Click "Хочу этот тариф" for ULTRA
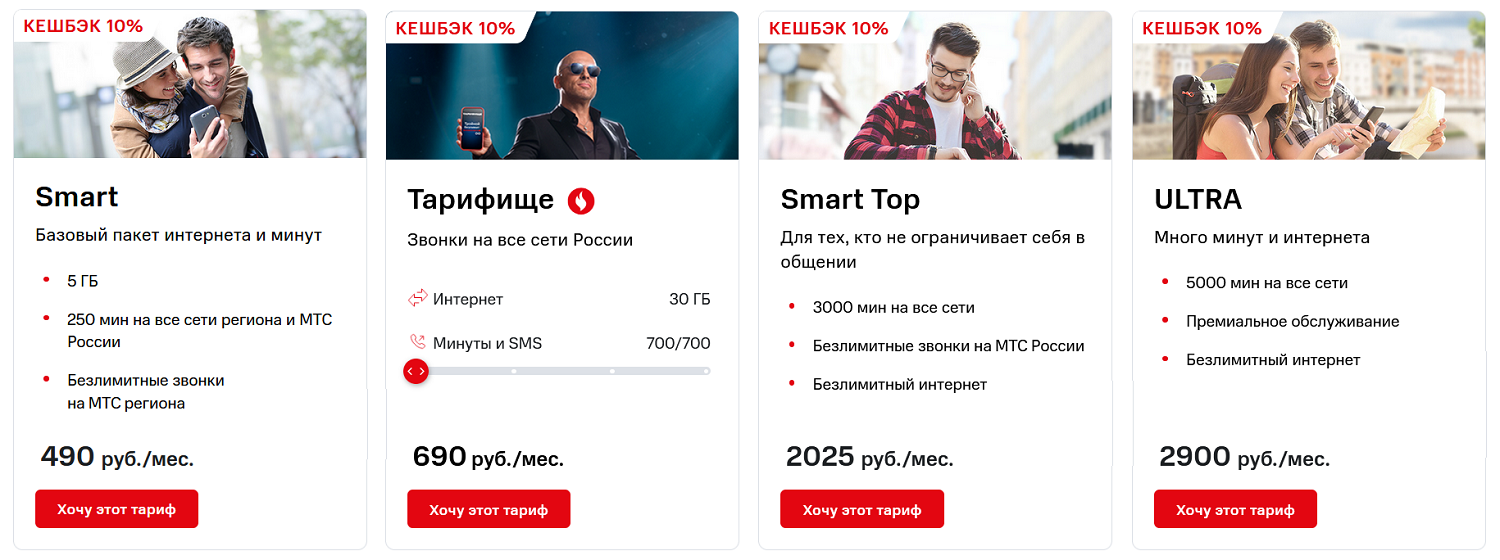1500x560 pixels. [x=1235, y=509]
